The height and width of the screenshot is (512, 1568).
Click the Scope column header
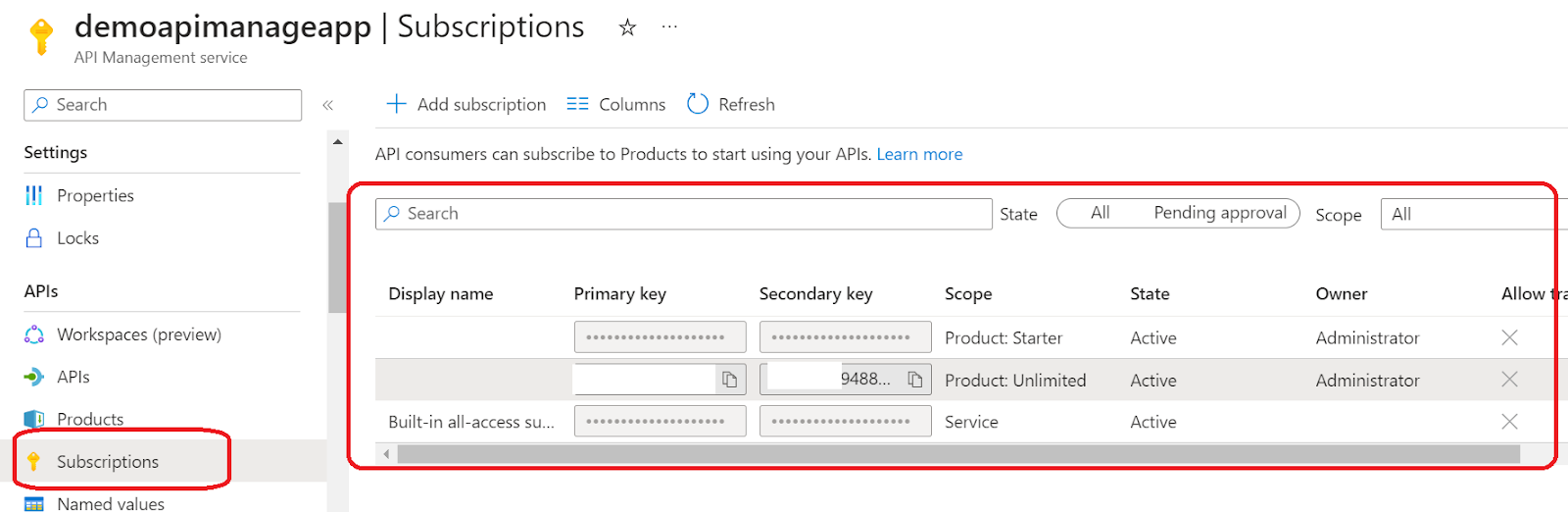pyautogui.click(x=968, y=293)
